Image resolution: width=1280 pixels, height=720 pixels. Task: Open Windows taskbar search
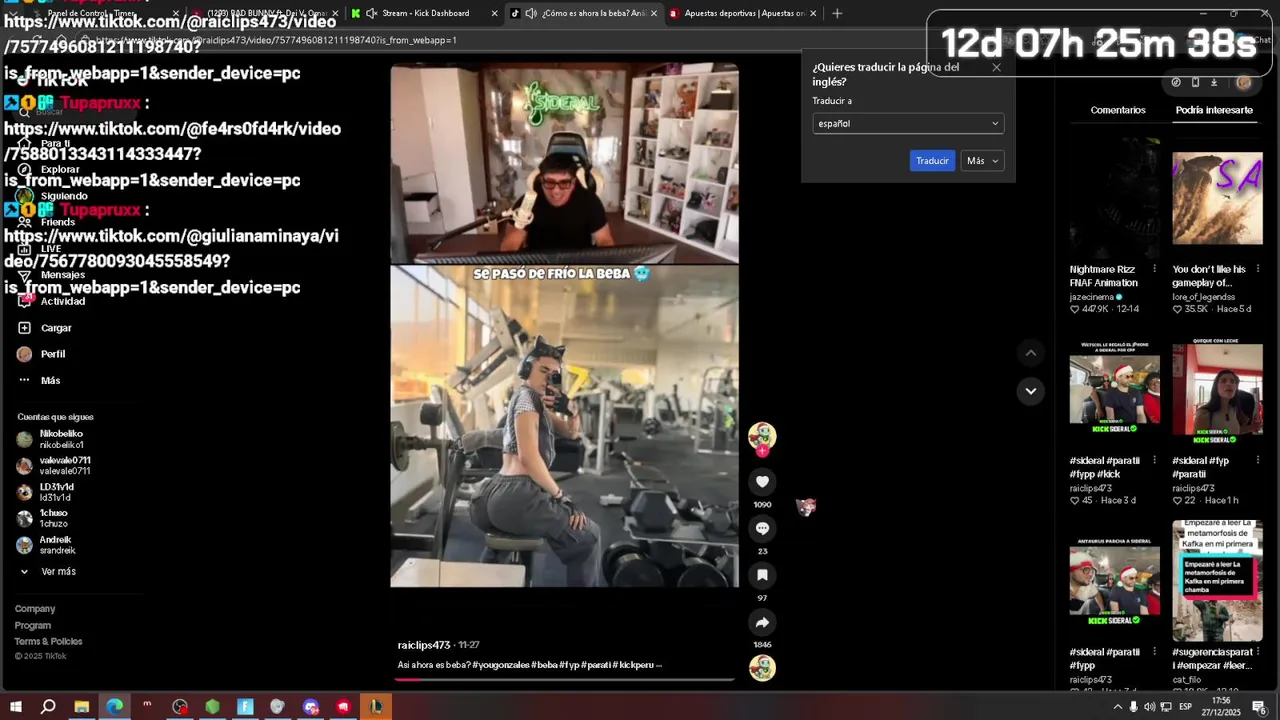48,707
